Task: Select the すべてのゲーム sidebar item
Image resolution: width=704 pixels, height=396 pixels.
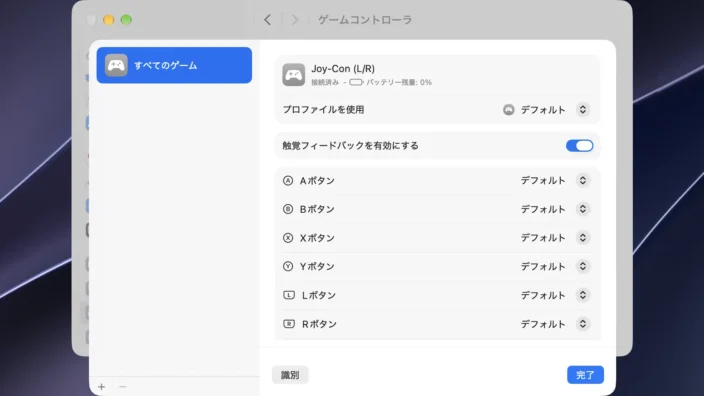Action: (174, 65)
